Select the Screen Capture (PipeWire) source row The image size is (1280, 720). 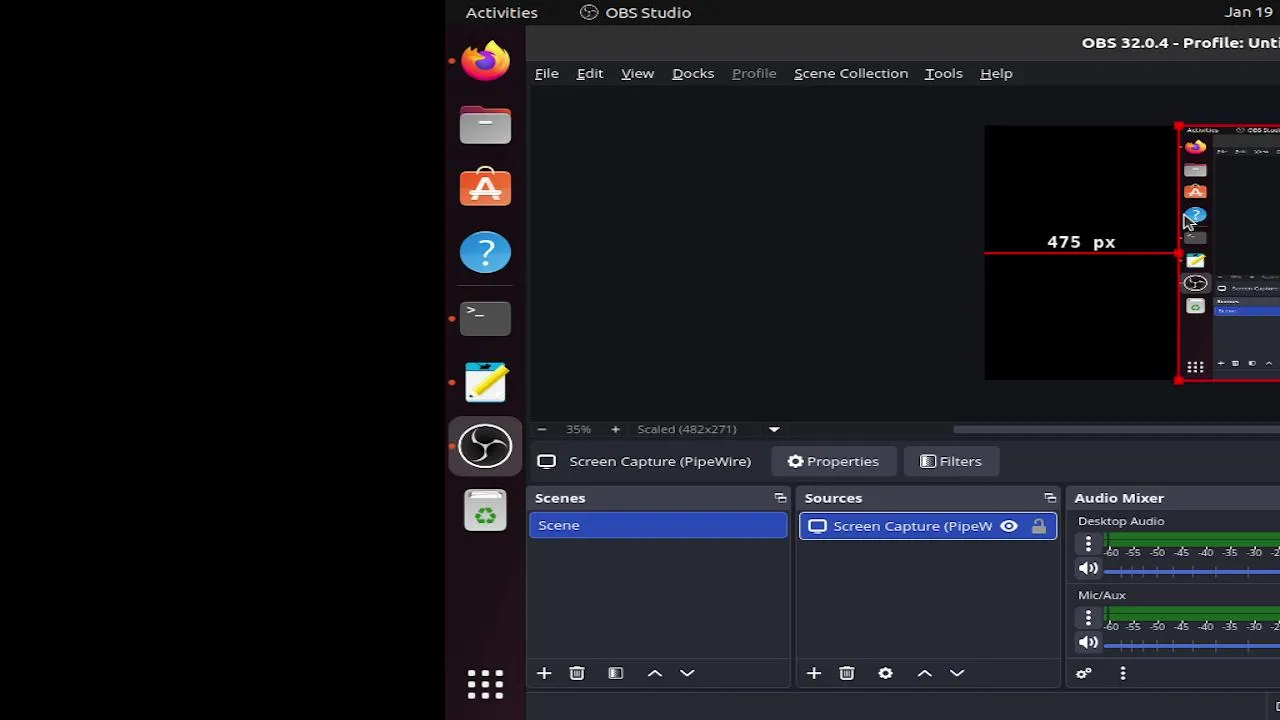pos(927,526)
